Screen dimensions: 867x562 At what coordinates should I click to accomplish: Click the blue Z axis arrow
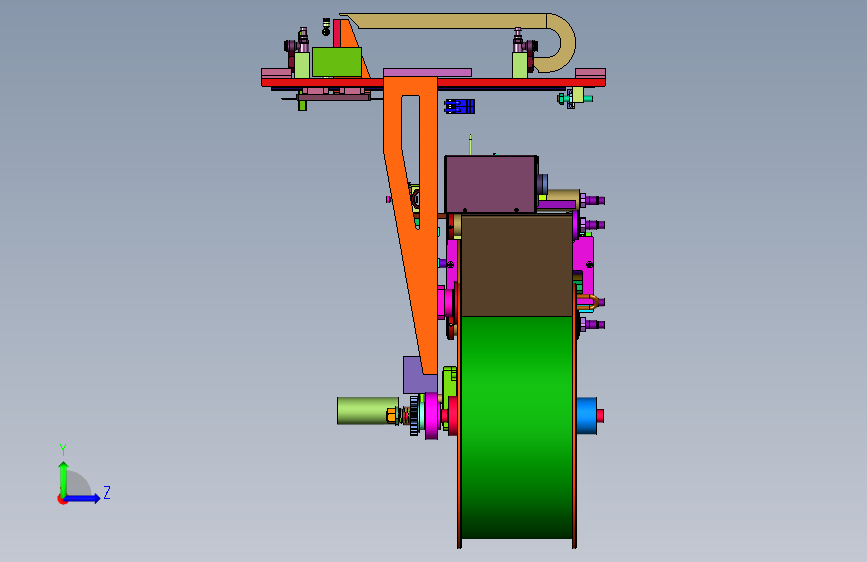[x=83, y=498]
